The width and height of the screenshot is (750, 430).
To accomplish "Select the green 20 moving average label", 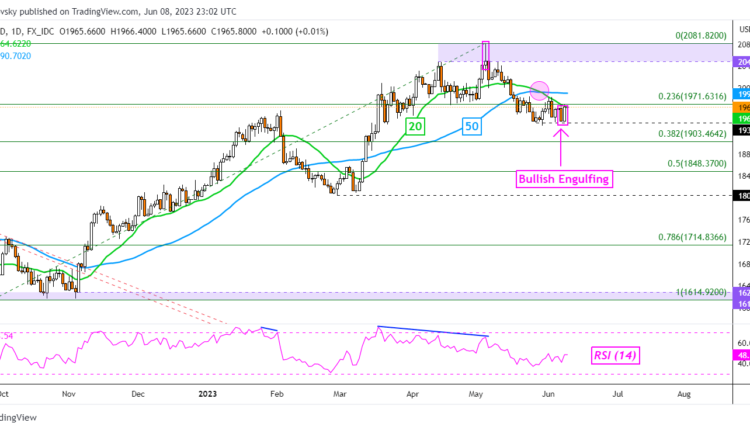I will [414, 127].
